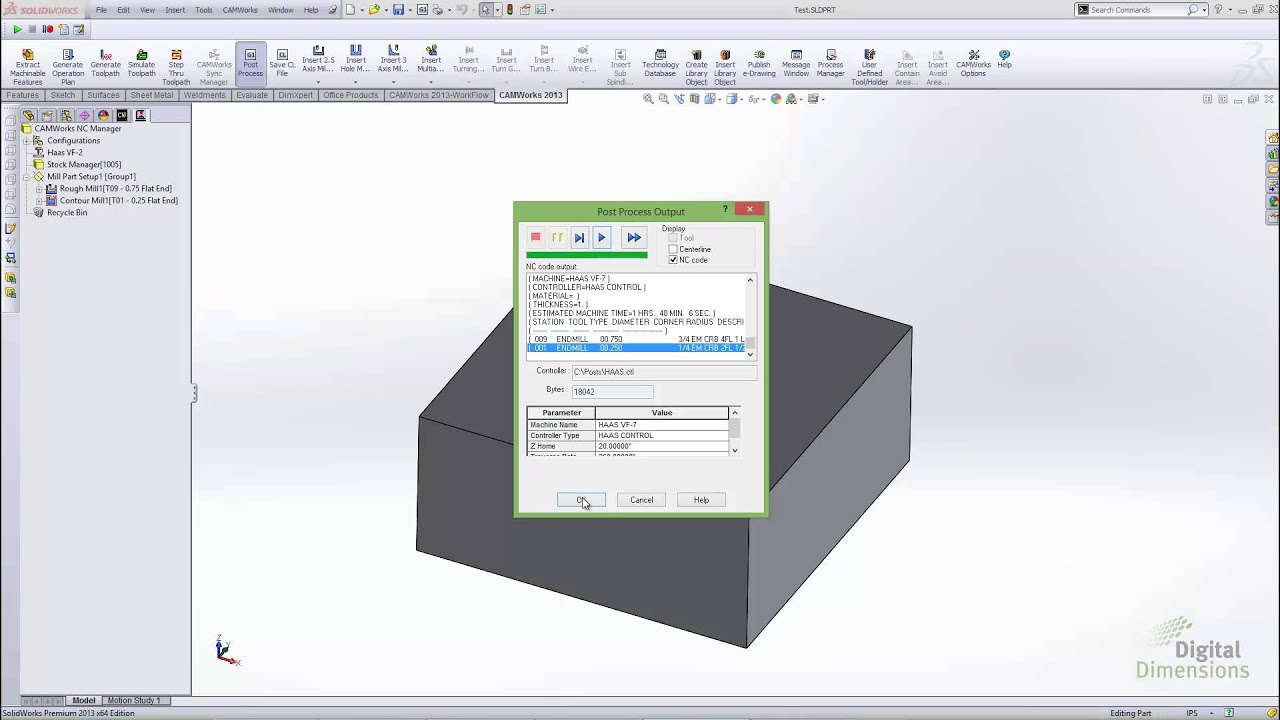
Task: Open the Insert menu
Action: [175, 10]
